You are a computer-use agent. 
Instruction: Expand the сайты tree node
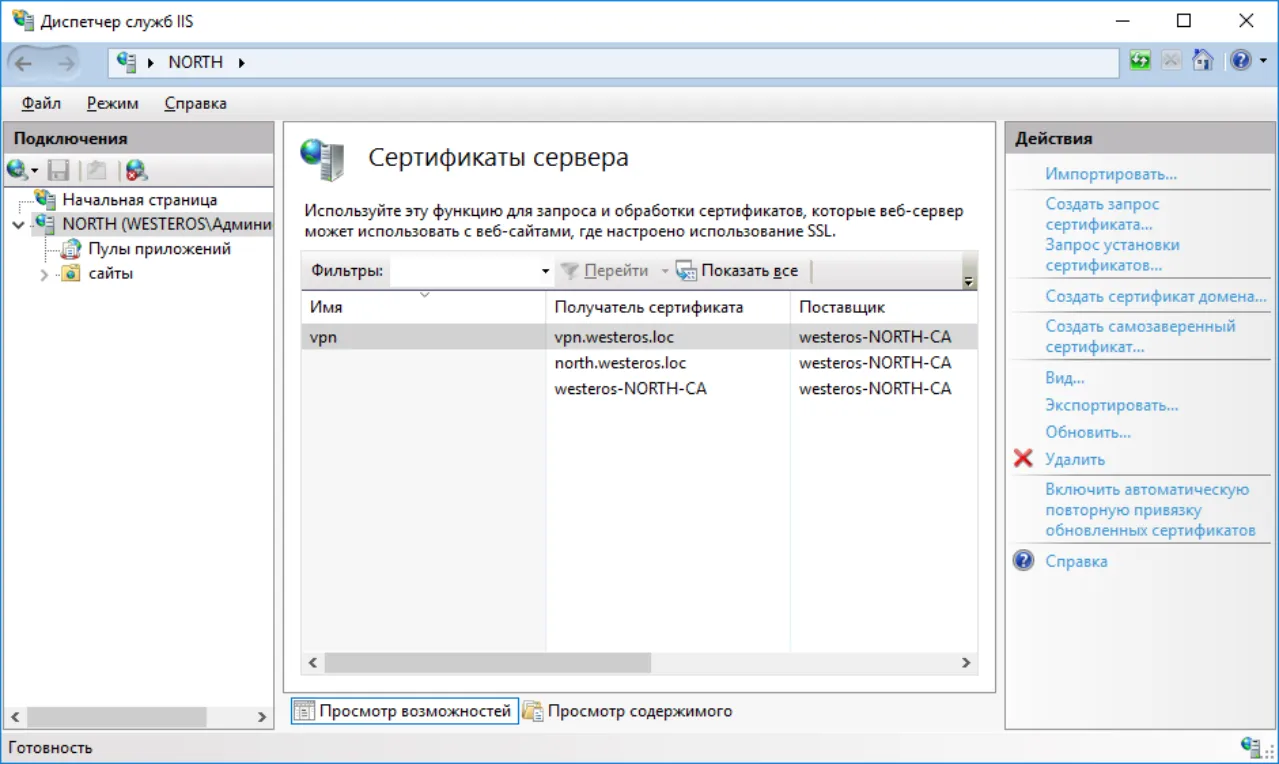click(x=44, y=274)
